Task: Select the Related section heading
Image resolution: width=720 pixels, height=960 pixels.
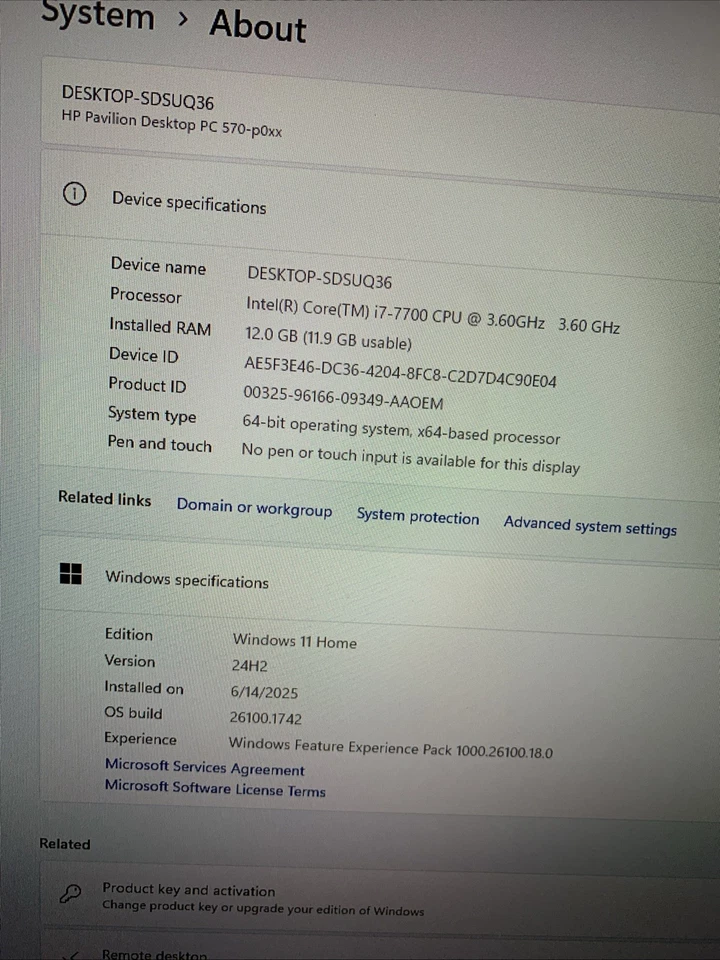Action: click(x=64, y=844)
